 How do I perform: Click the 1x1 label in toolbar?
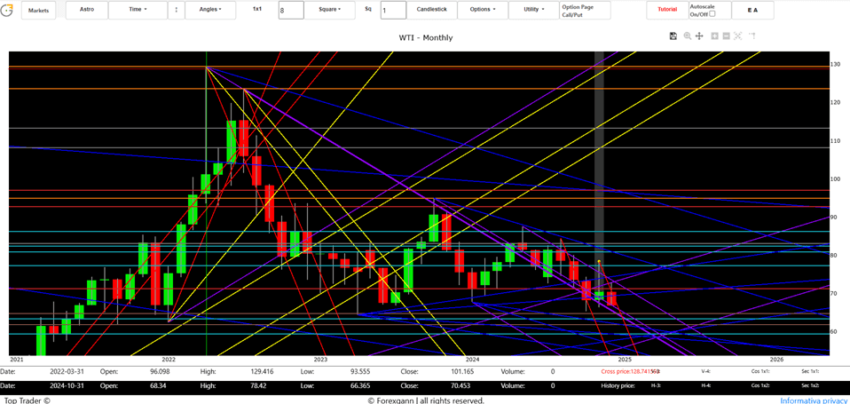257,9
